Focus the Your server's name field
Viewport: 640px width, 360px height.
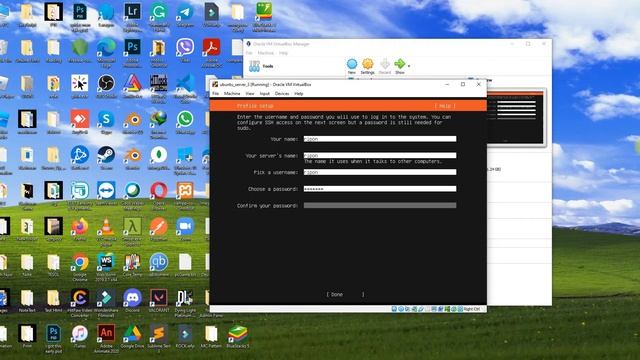(380, 155)
